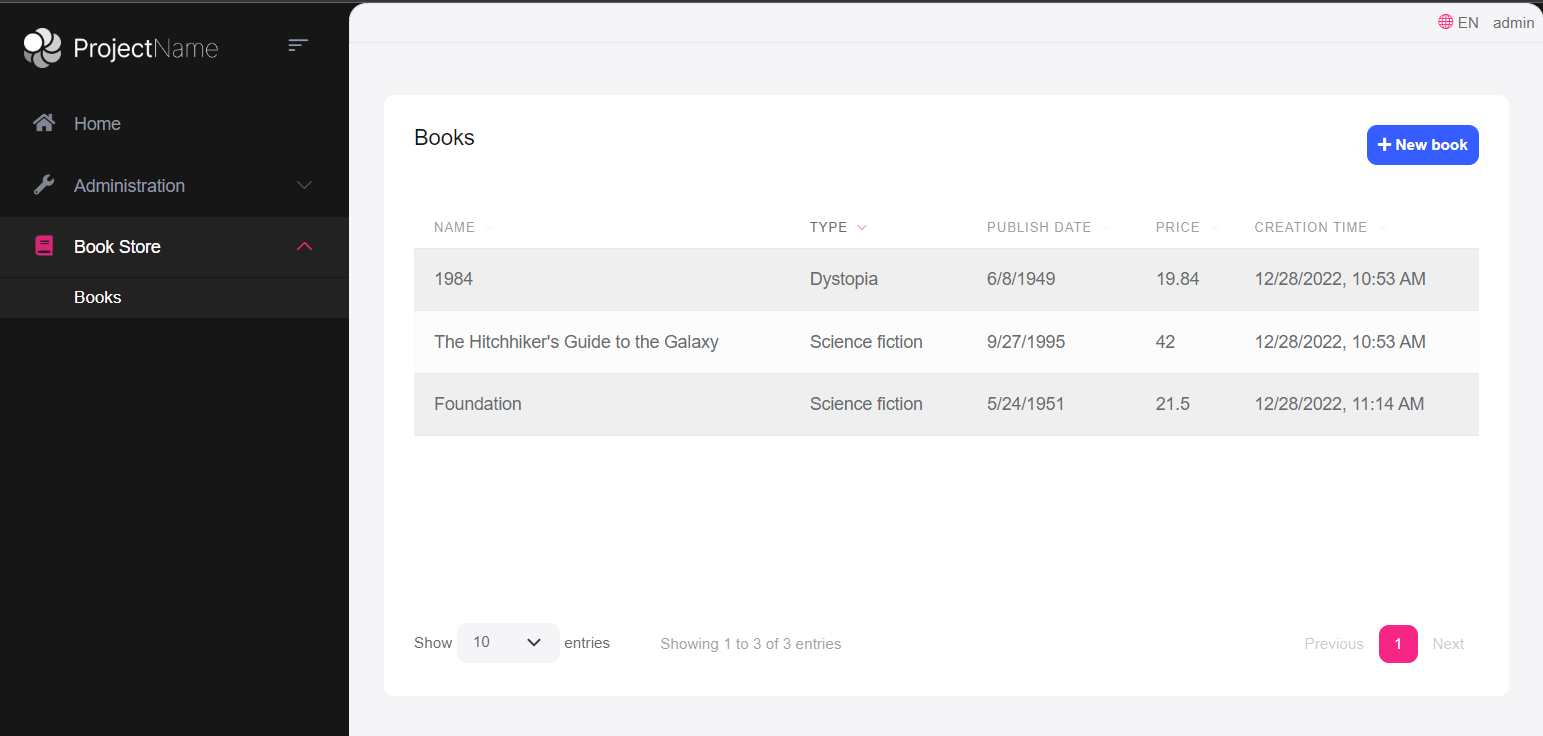Collapse the sidebar using the hamburger icon
Image resolution: width=1543 pixels, height=736 pixels.
297,45
